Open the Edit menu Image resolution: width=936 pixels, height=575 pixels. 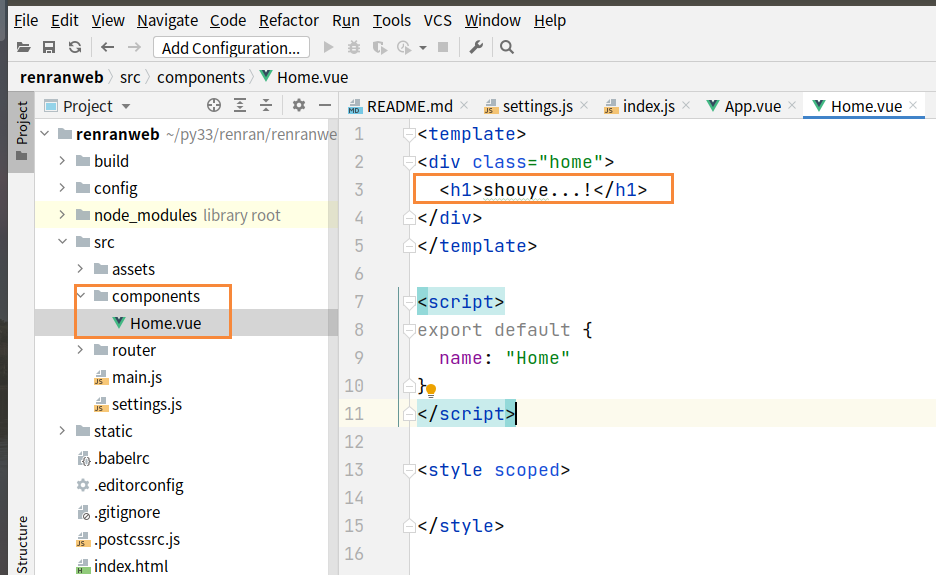click(64, 20)
